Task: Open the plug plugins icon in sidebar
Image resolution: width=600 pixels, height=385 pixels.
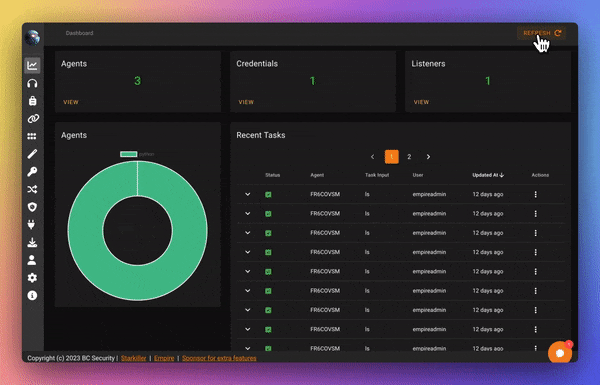Action: [32, 225]
